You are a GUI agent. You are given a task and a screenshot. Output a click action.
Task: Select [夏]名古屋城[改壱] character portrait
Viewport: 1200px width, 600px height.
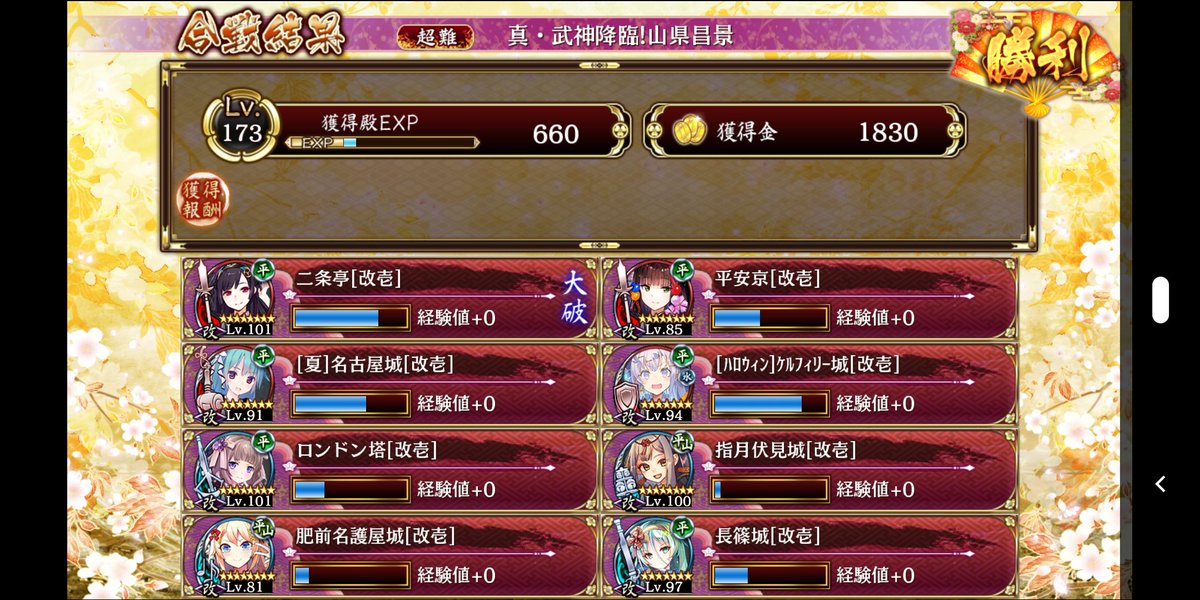tap(233, 384)
